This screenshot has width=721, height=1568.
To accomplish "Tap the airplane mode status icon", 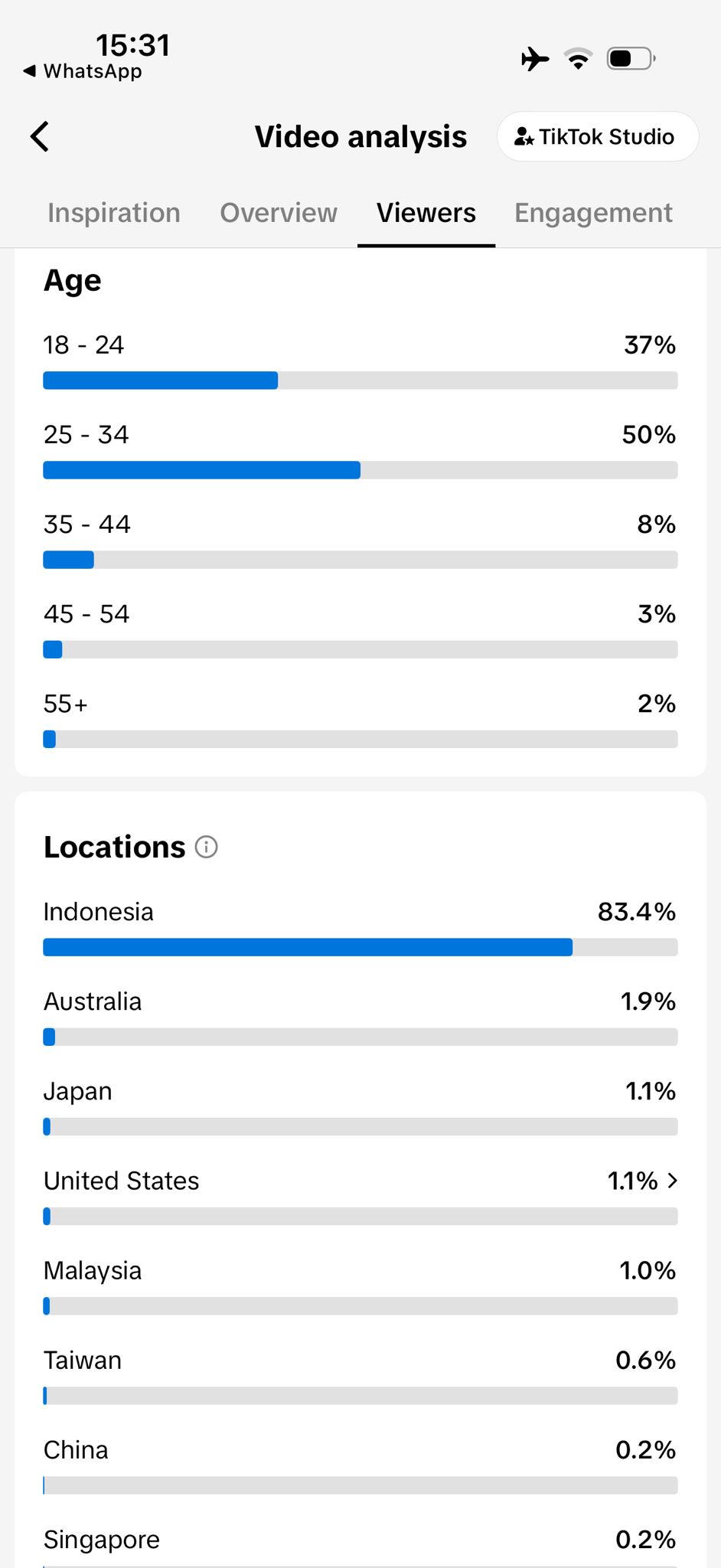I will click(x=535, y=58).
